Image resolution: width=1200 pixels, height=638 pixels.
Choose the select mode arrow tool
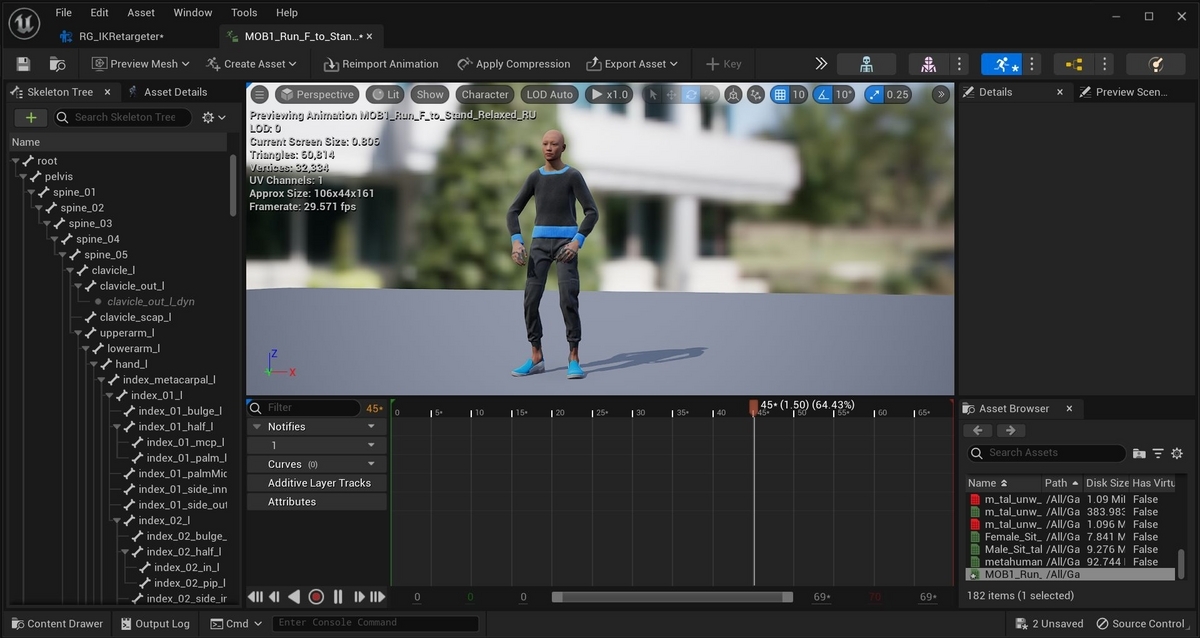(653, 95)
